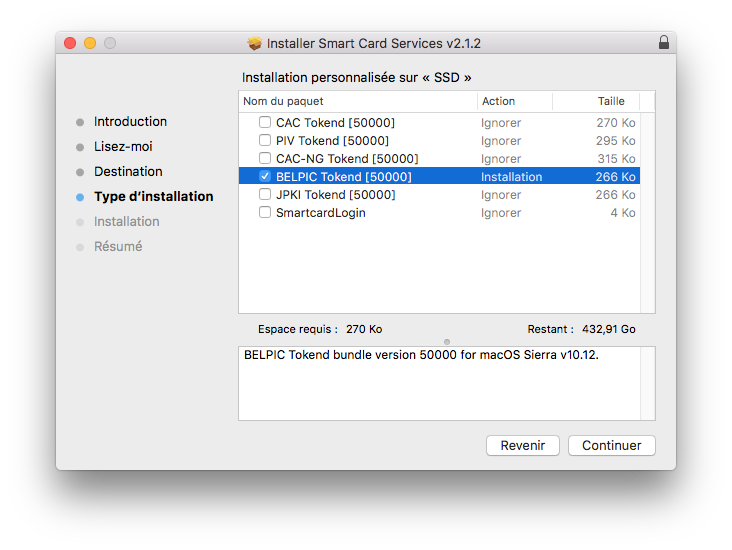Image resolution: width=732 pixels, height=550 pixels.
Task: Sort by Nom du paquet column header
Action: (x=358, y=101)
